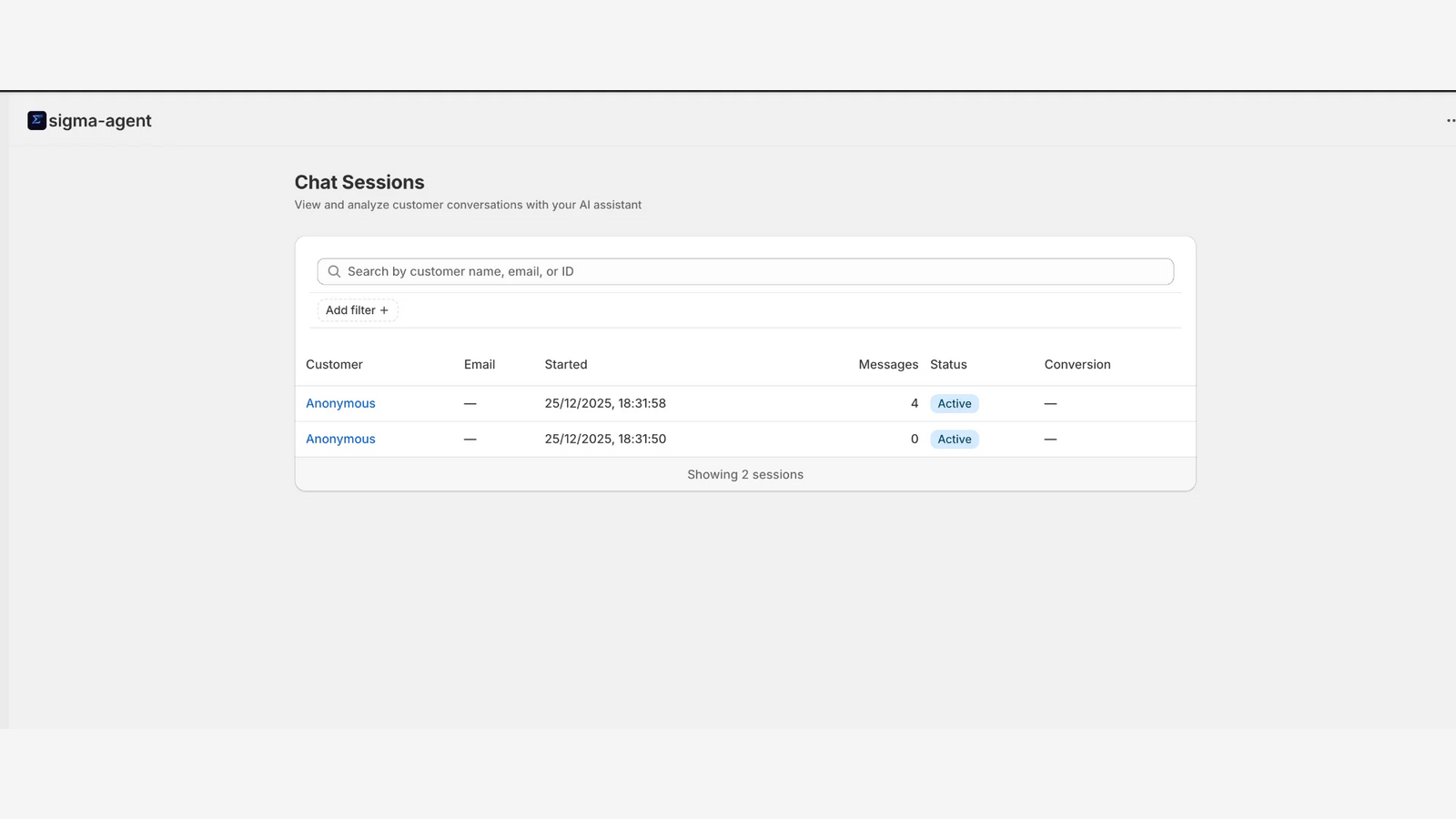1456x819 pixels.
Task: Click the magnifier icon in the search bar
Action: click(334, 271)
